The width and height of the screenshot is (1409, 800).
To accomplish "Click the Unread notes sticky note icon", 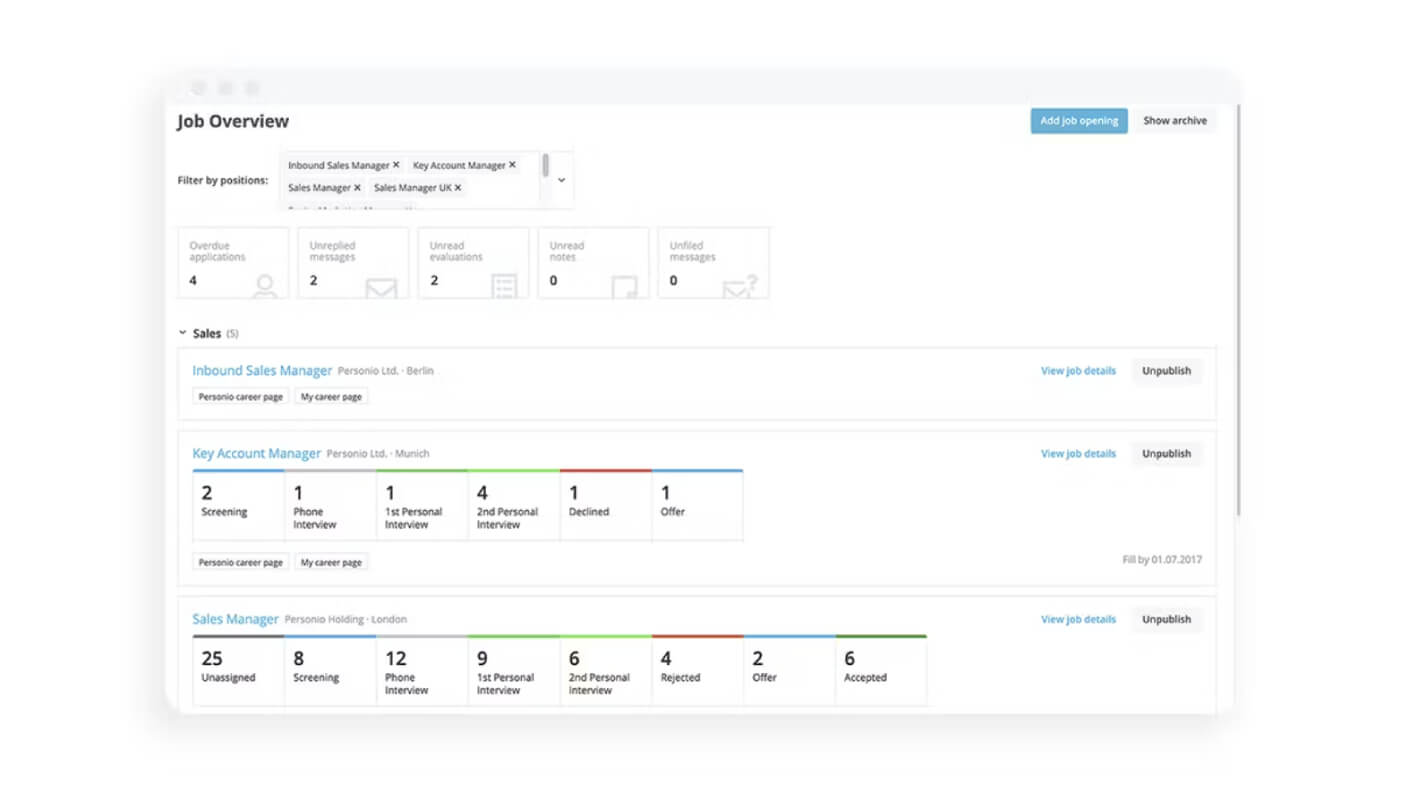I will tap(624, 287).
